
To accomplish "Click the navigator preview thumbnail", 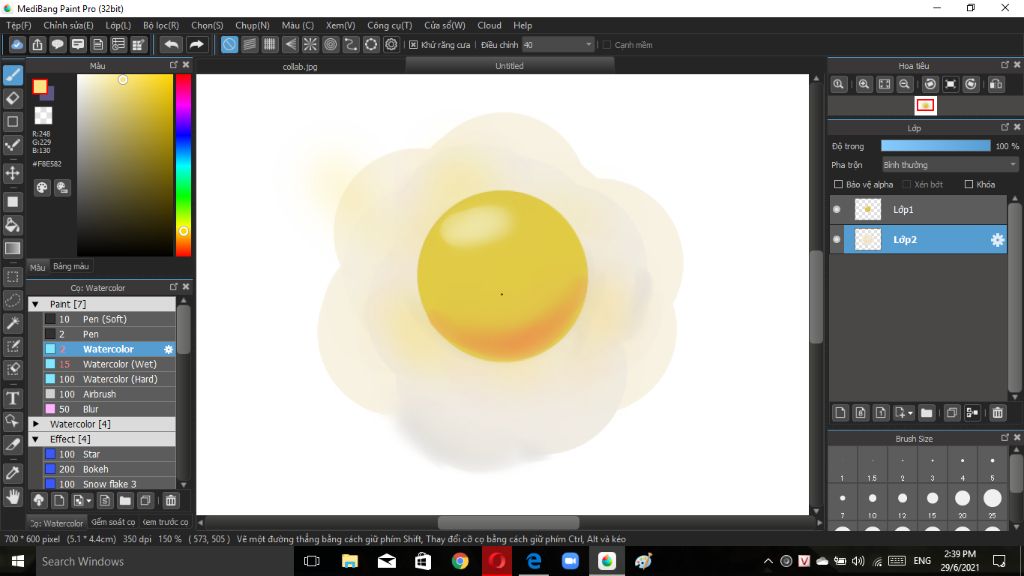I will (x=925, y=105).
